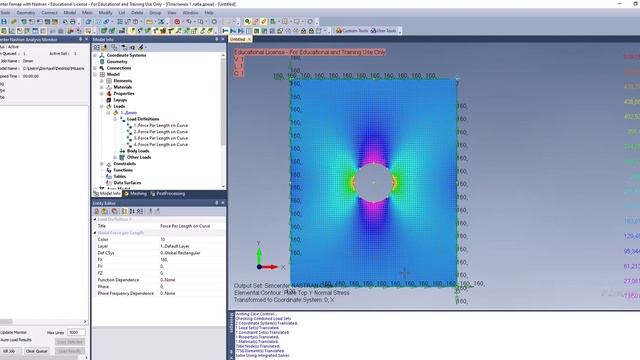Viewport: 640px width, 360px height.
Task: Switch to the Meshing tab
Action: click(135, 194)
